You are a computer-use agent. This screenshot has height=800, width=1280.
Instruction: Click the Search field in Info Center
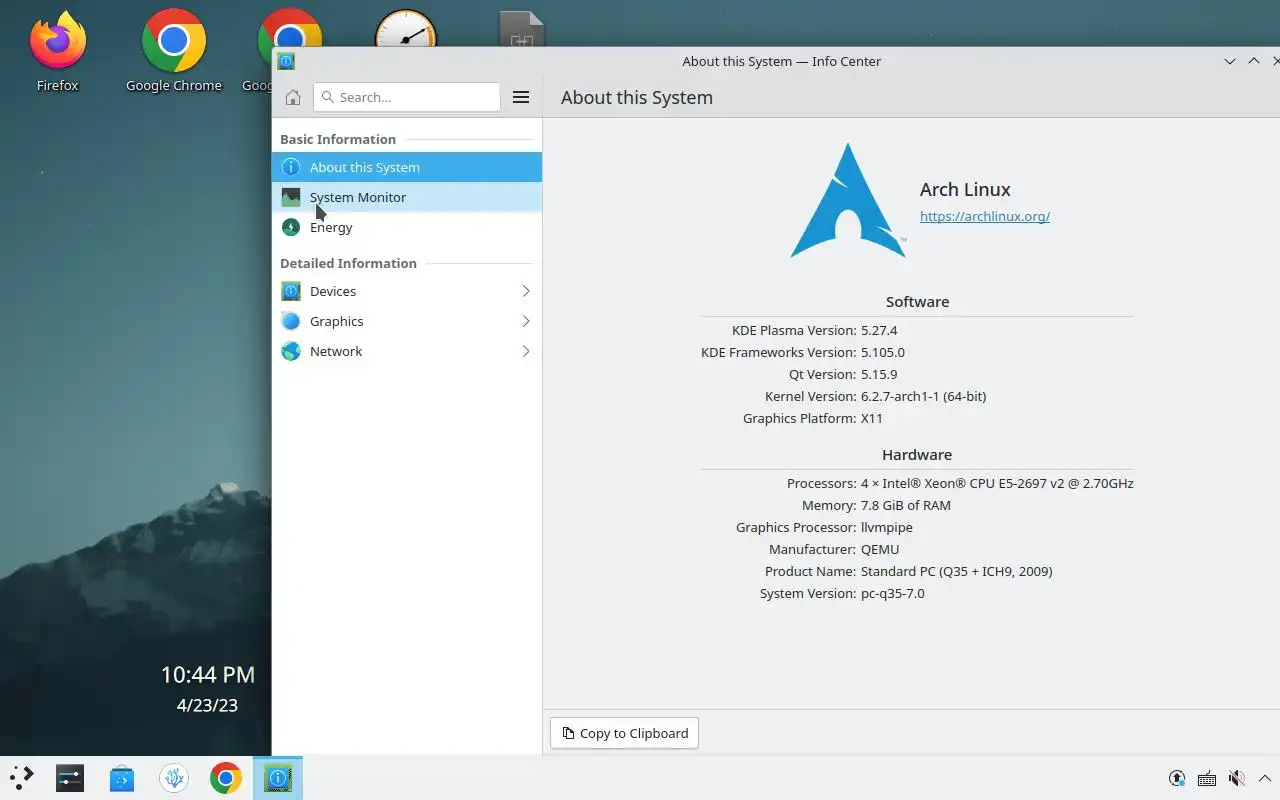tap(407, 97)
